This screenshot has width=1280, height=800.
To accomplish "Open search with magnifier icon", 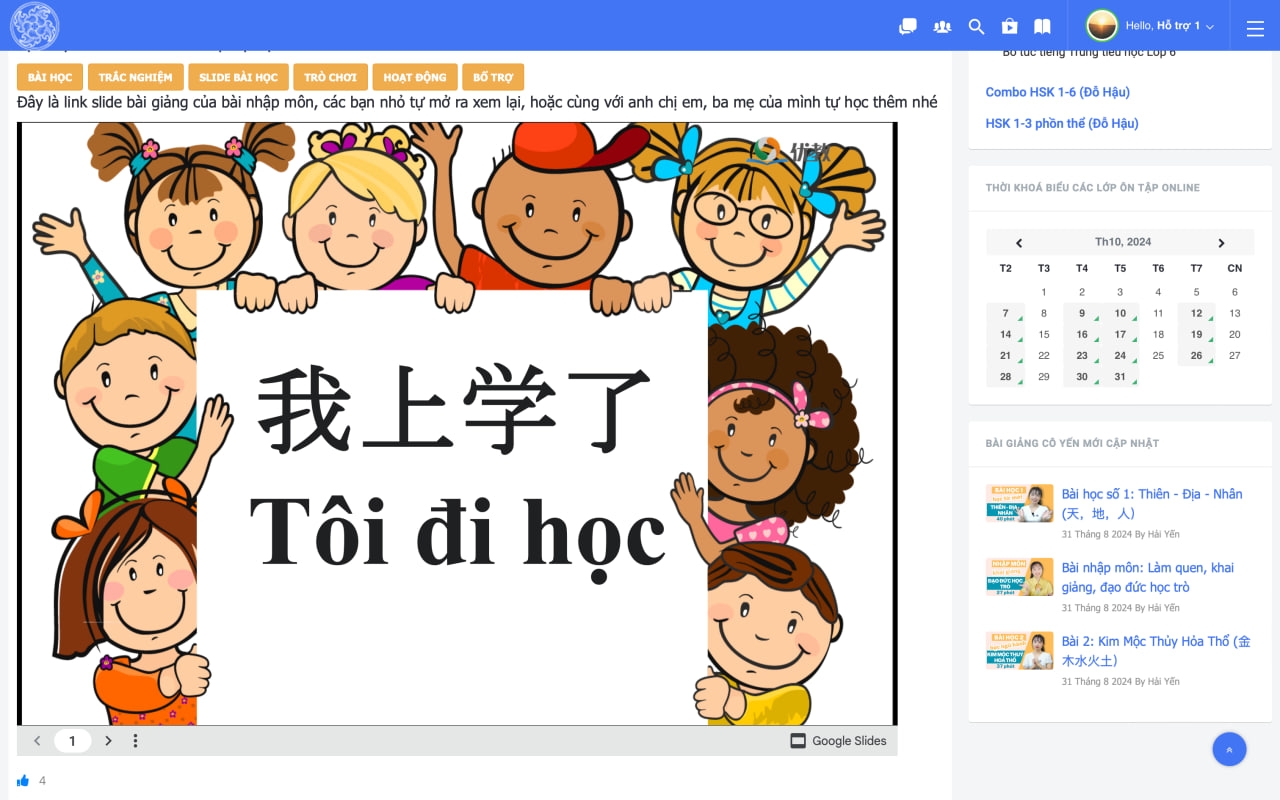I will pos(977,27).
